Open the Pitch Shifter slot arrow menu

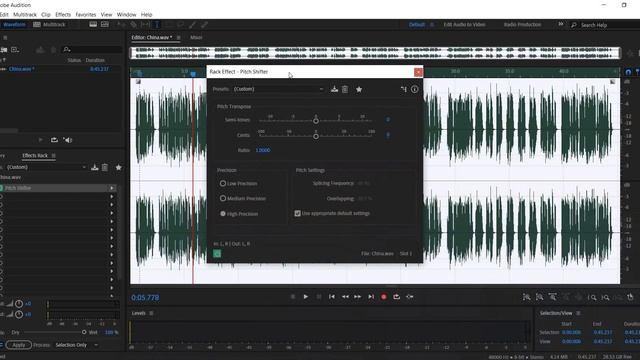coord(111,188)
